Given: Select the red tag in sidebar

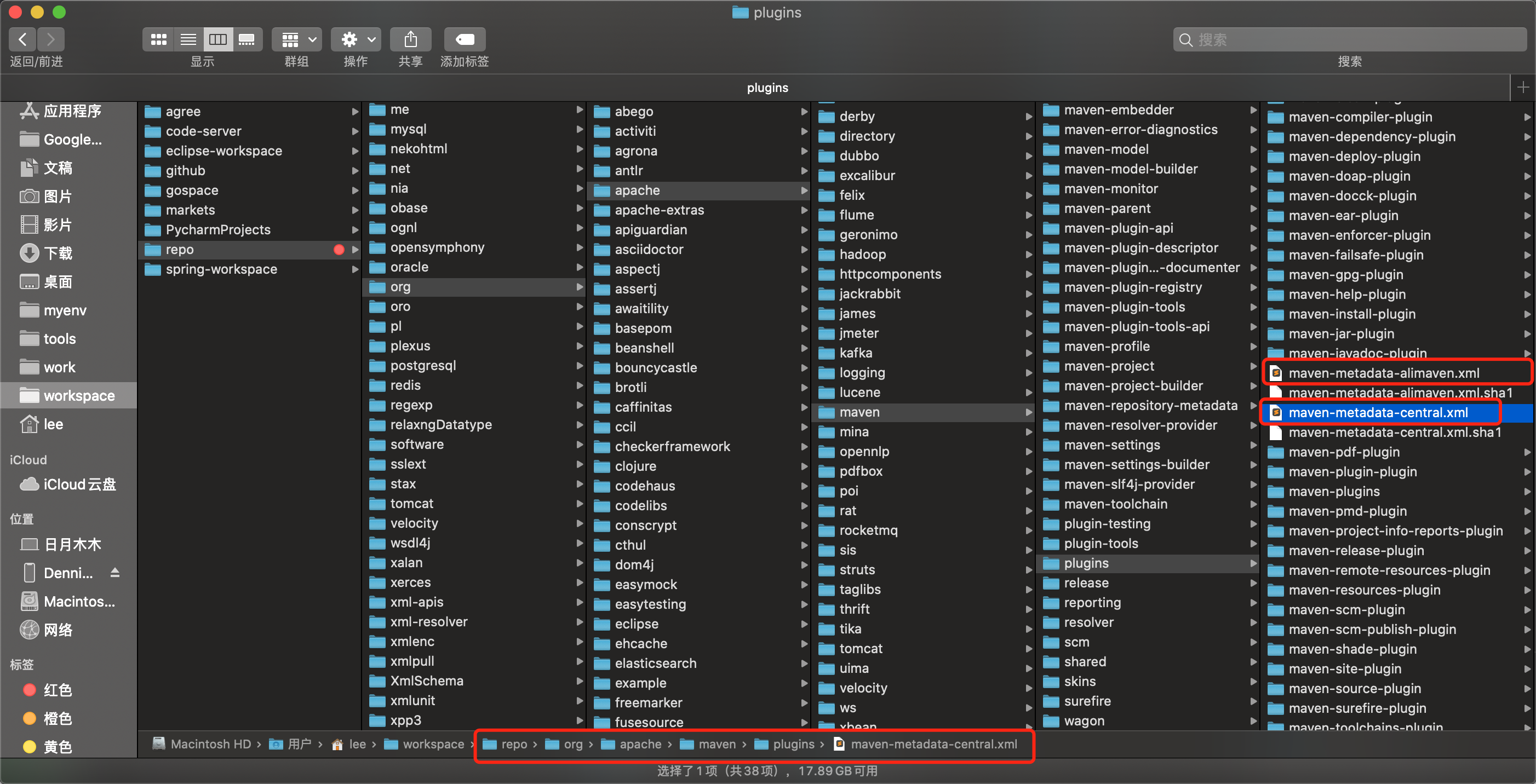Looking at the screenshot, I should click(x=57, y=690).
